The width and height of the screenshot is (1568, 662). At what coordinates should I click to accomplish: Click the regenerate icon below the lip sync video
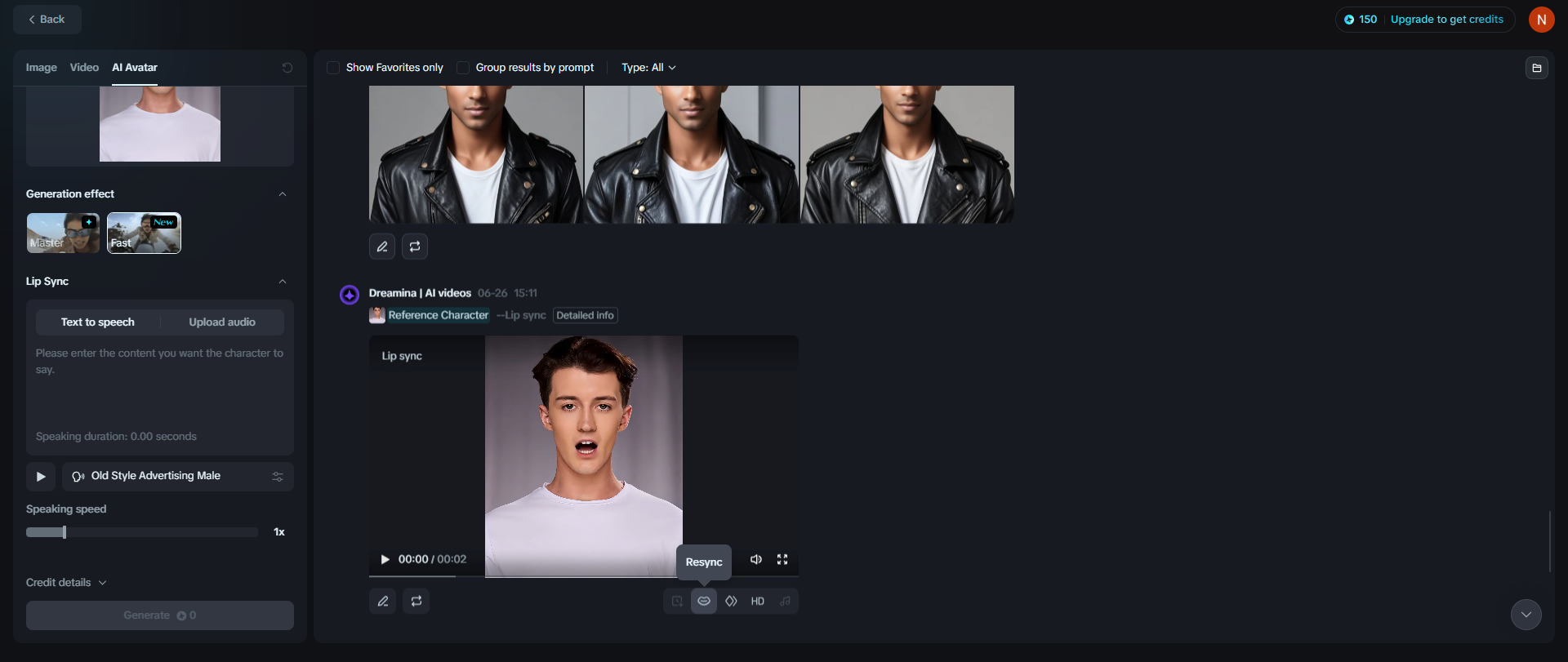416,601
